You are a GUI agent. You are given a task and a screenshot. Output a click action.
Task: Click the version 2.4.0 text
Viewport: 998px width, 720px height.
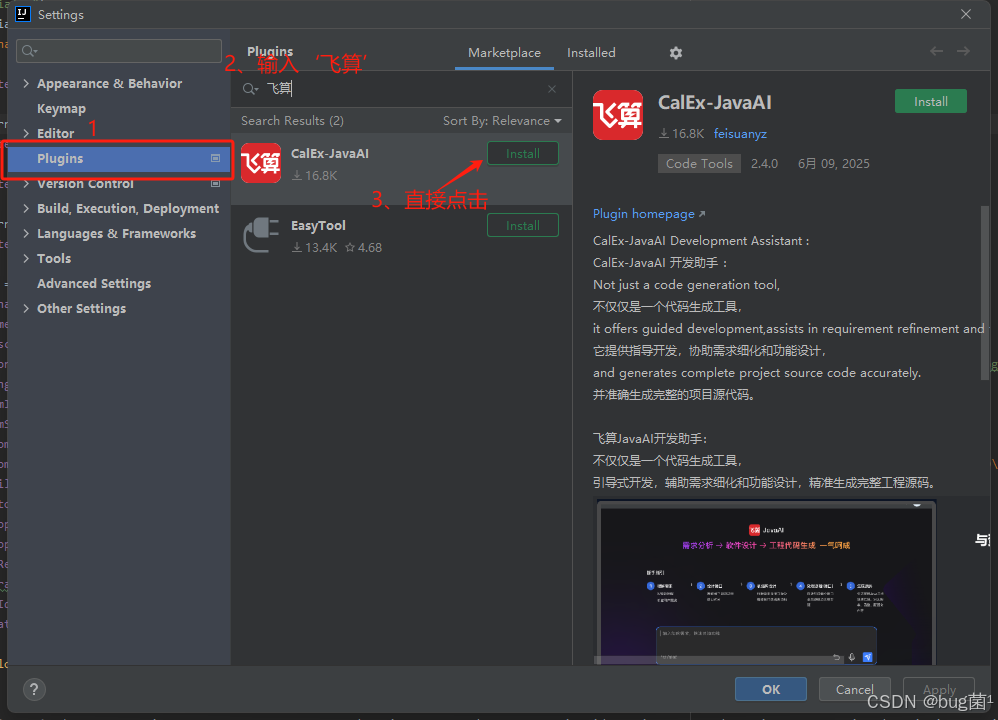click(764, 164)
